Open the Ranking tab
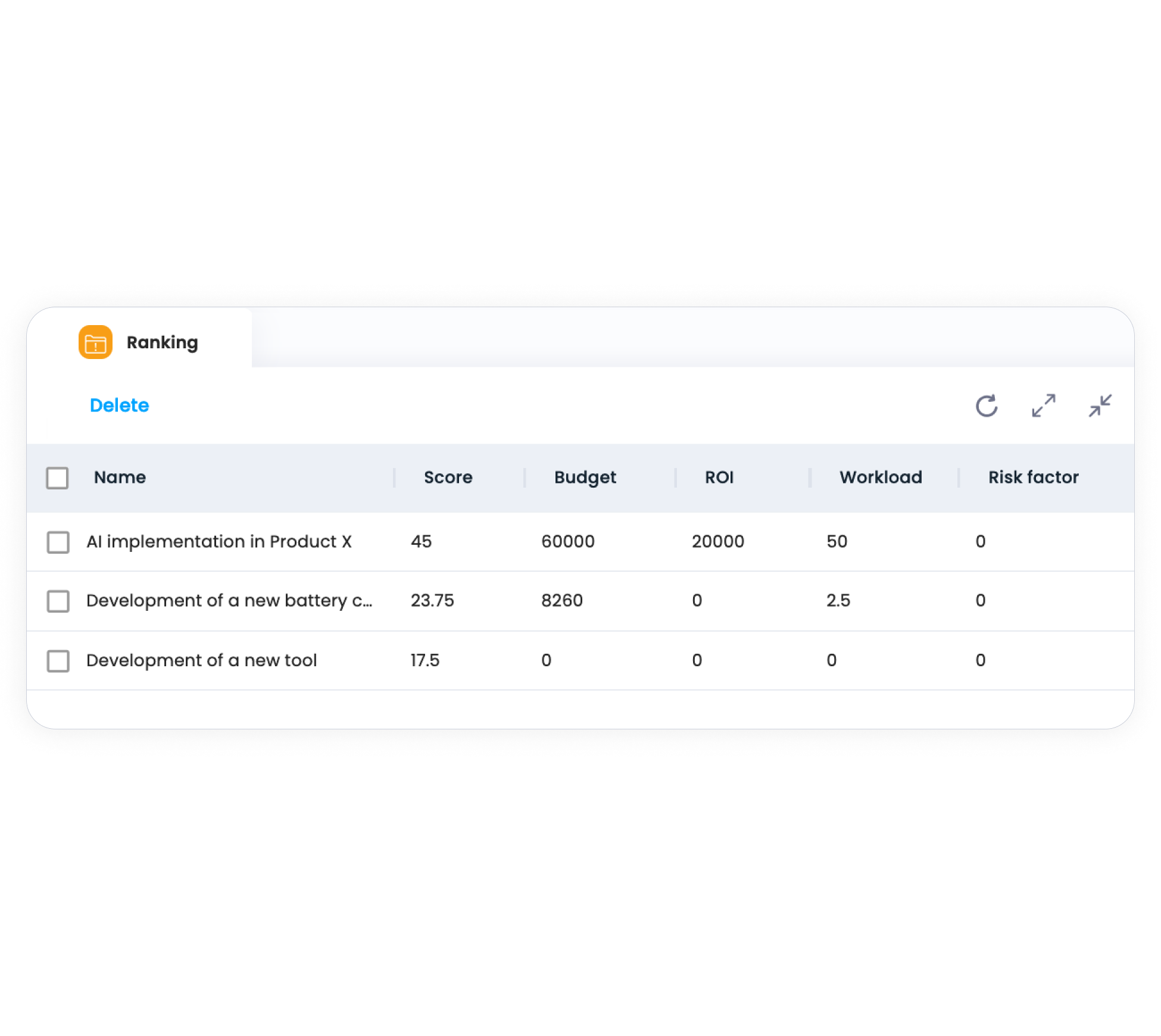1161x1036 pixels. point(162,342)
